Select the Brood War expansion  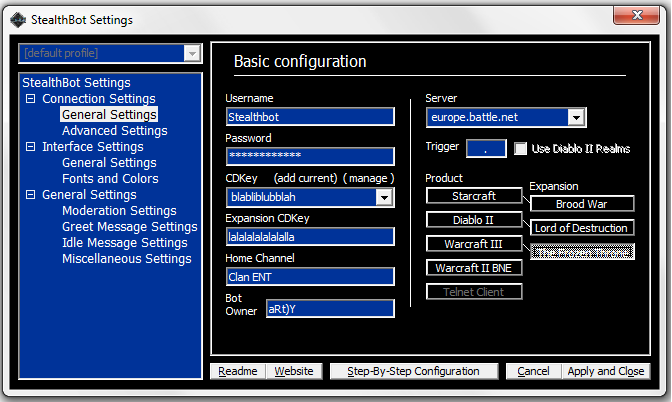pos(581,204)
